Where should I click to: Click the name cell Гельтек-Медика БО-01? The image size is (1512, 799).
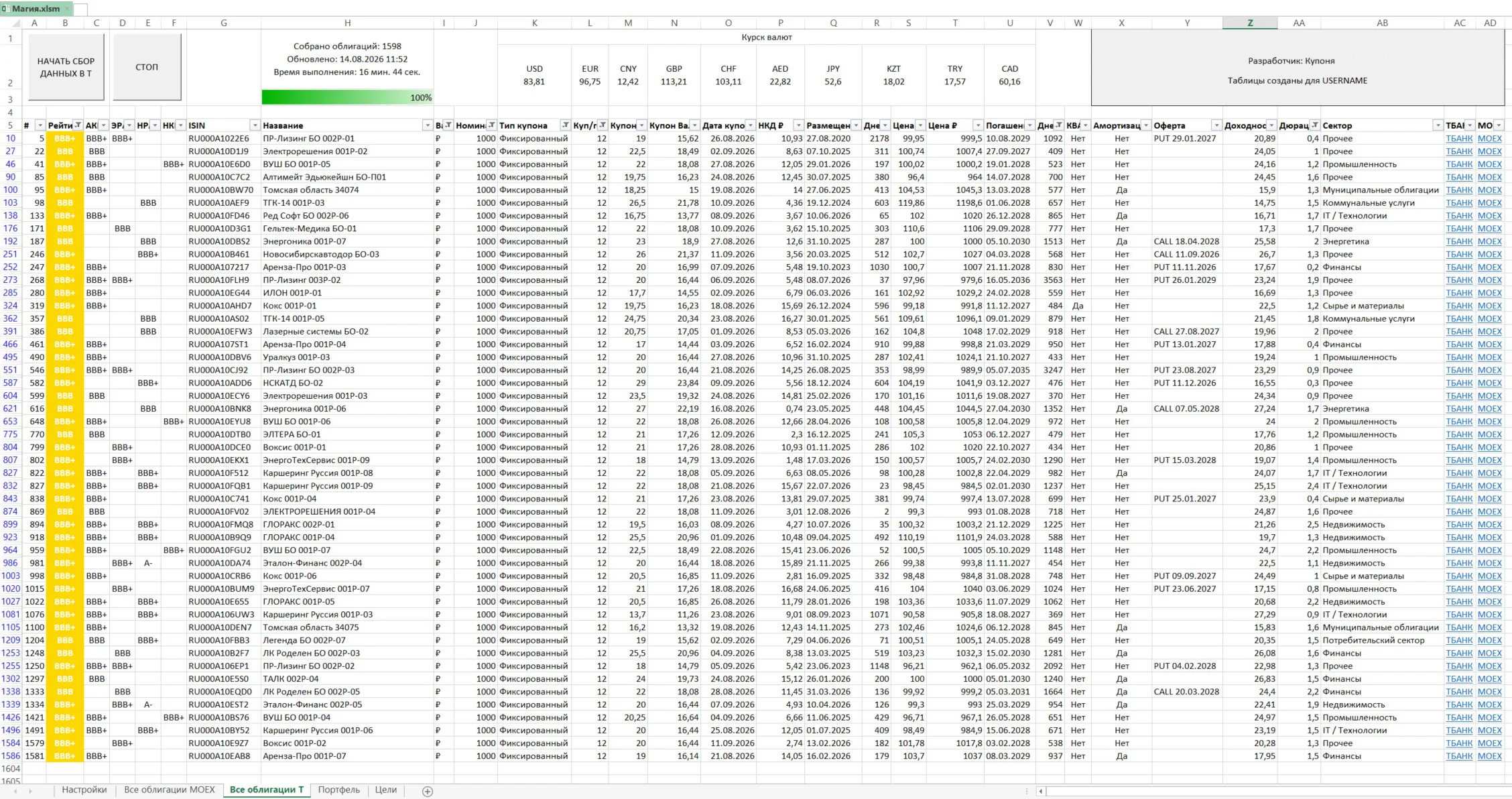tap(347, 229)
